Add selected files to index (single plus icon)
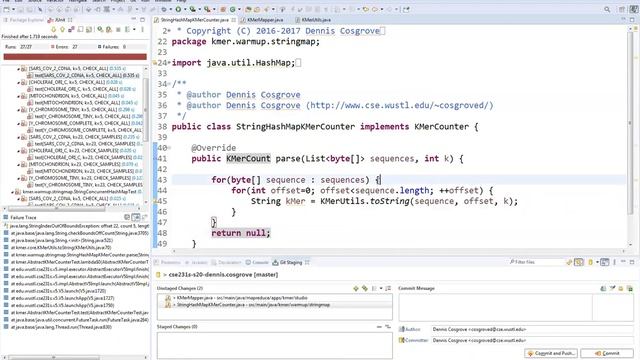640x360 pixels. tap(356, 288)
